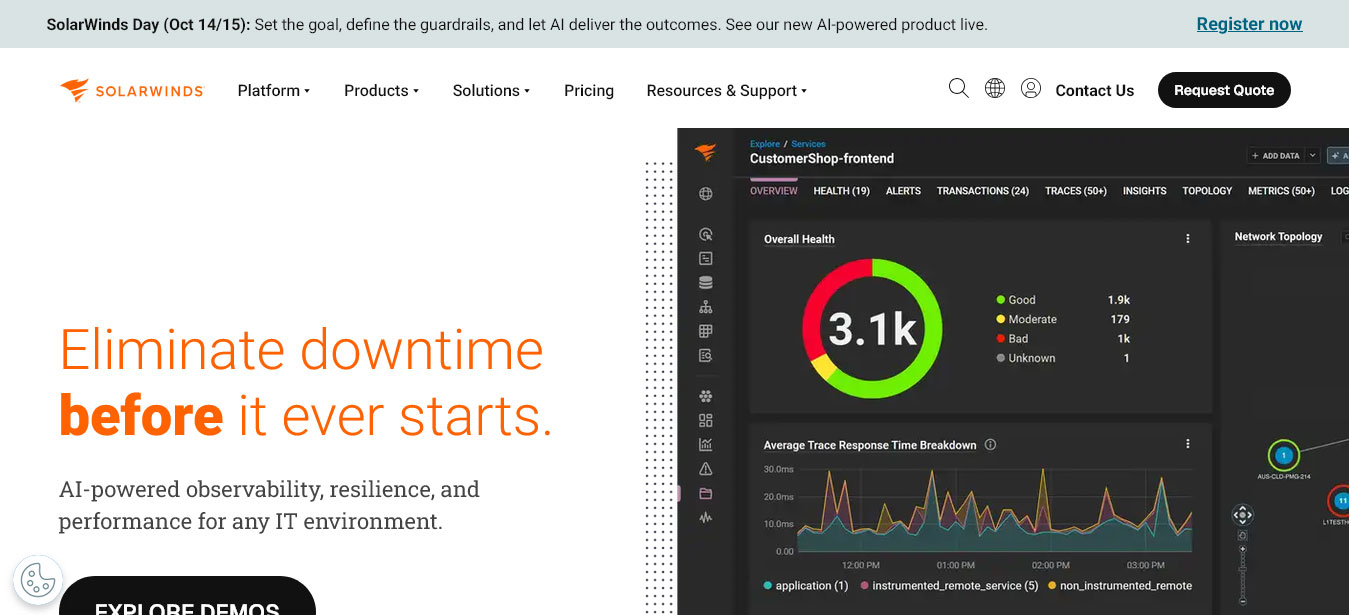
Task: Click the Bad 1k legend row
Action: click(x=1063, y=339)
